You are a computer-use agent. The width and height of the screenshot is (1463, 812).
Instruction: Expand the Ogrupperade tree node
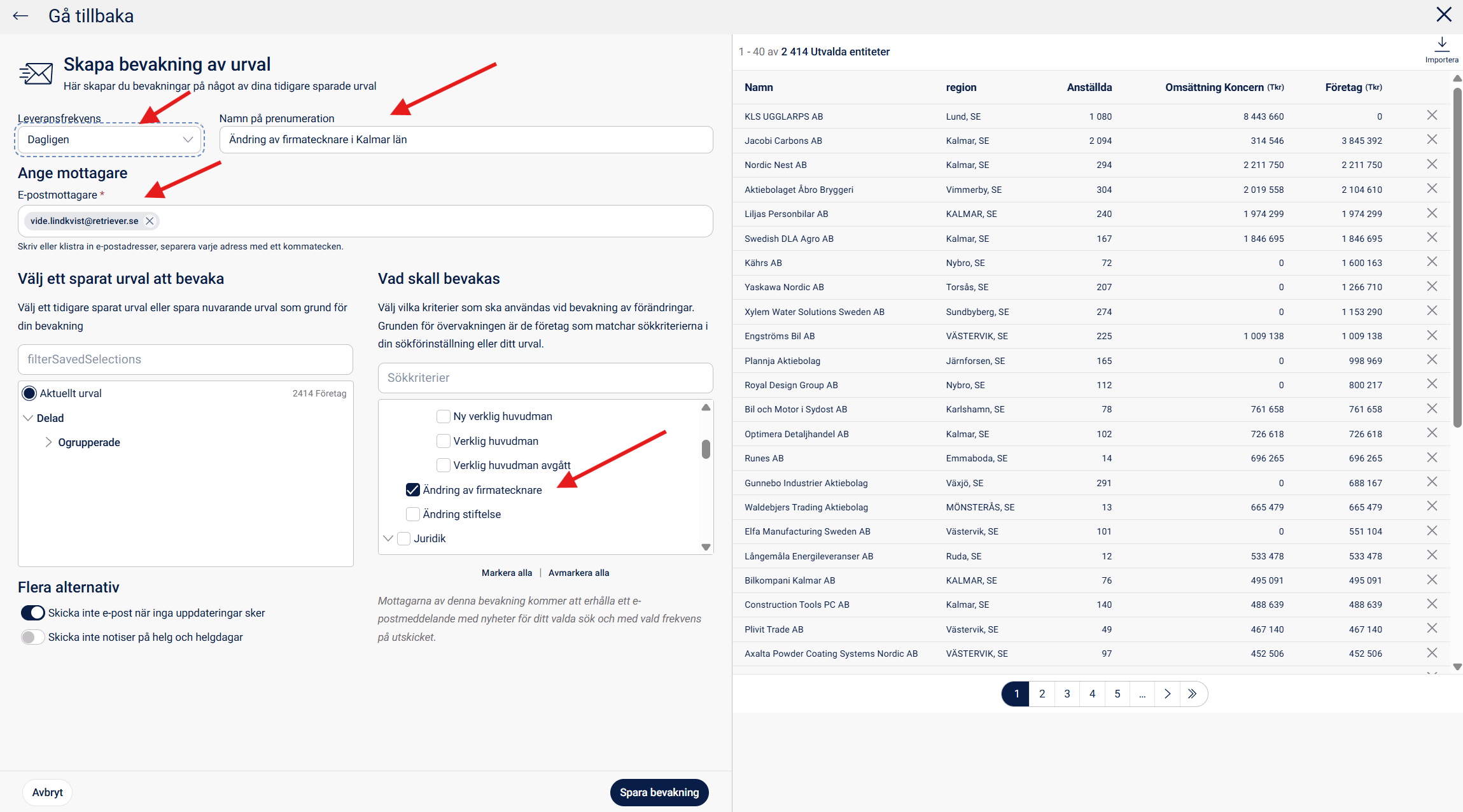point(48,442)
